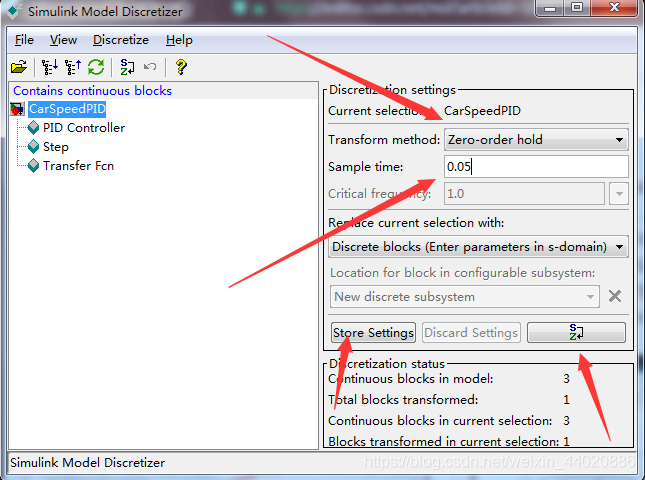The width and height of the screenshot is (645, 480).
Task: Select the Step tree item
Action: click(56, 147)
